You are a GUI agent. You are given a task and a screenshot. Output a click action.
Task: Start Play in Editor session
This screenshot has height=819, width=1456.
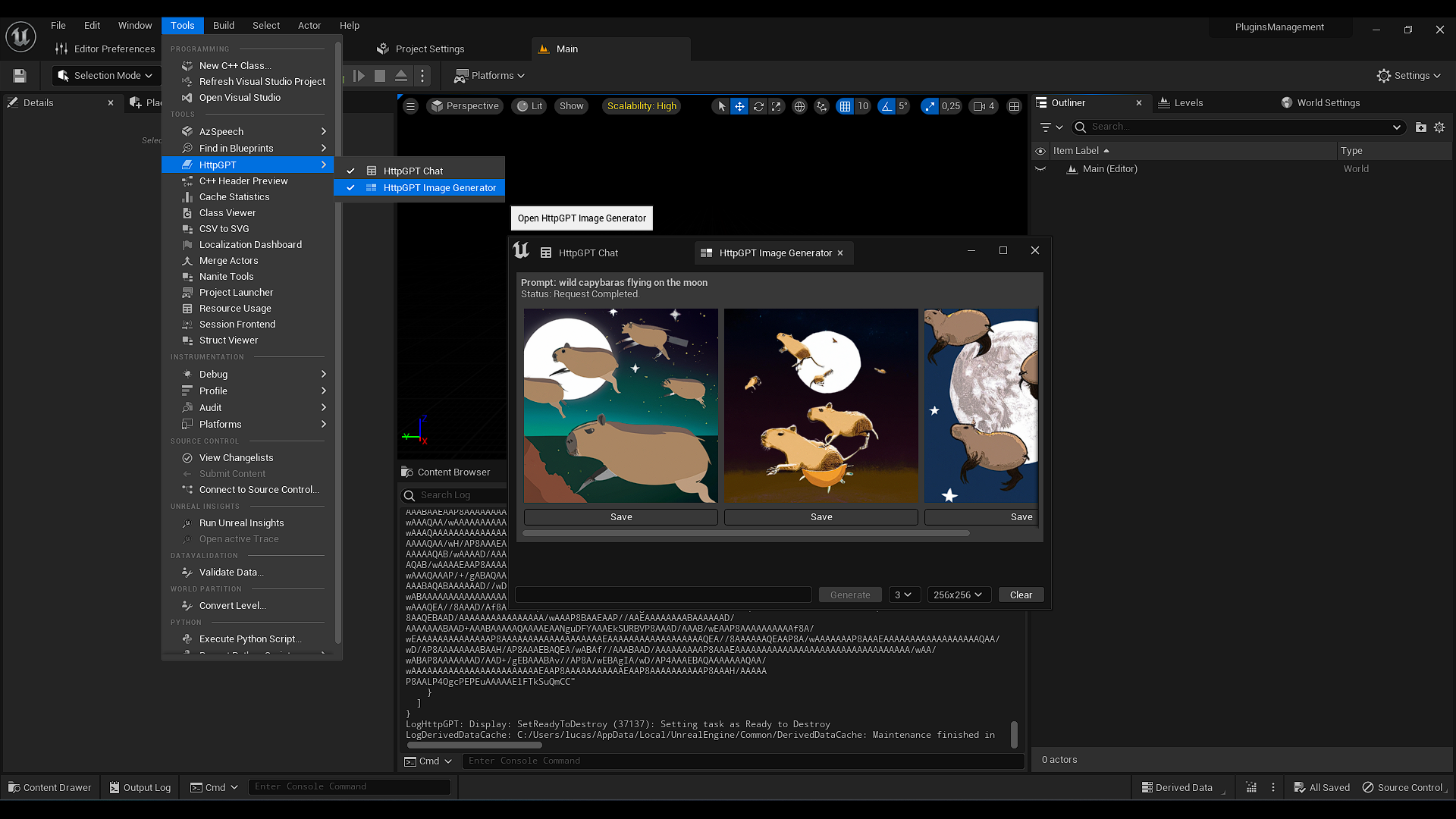click(359, 75)
